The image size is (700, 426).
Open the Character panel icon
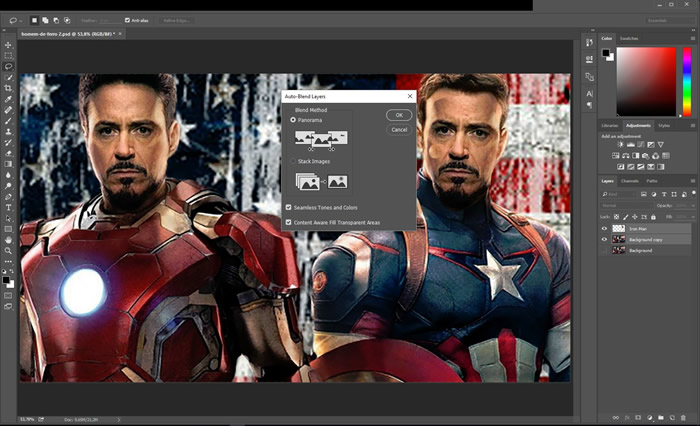click(589, 94)
